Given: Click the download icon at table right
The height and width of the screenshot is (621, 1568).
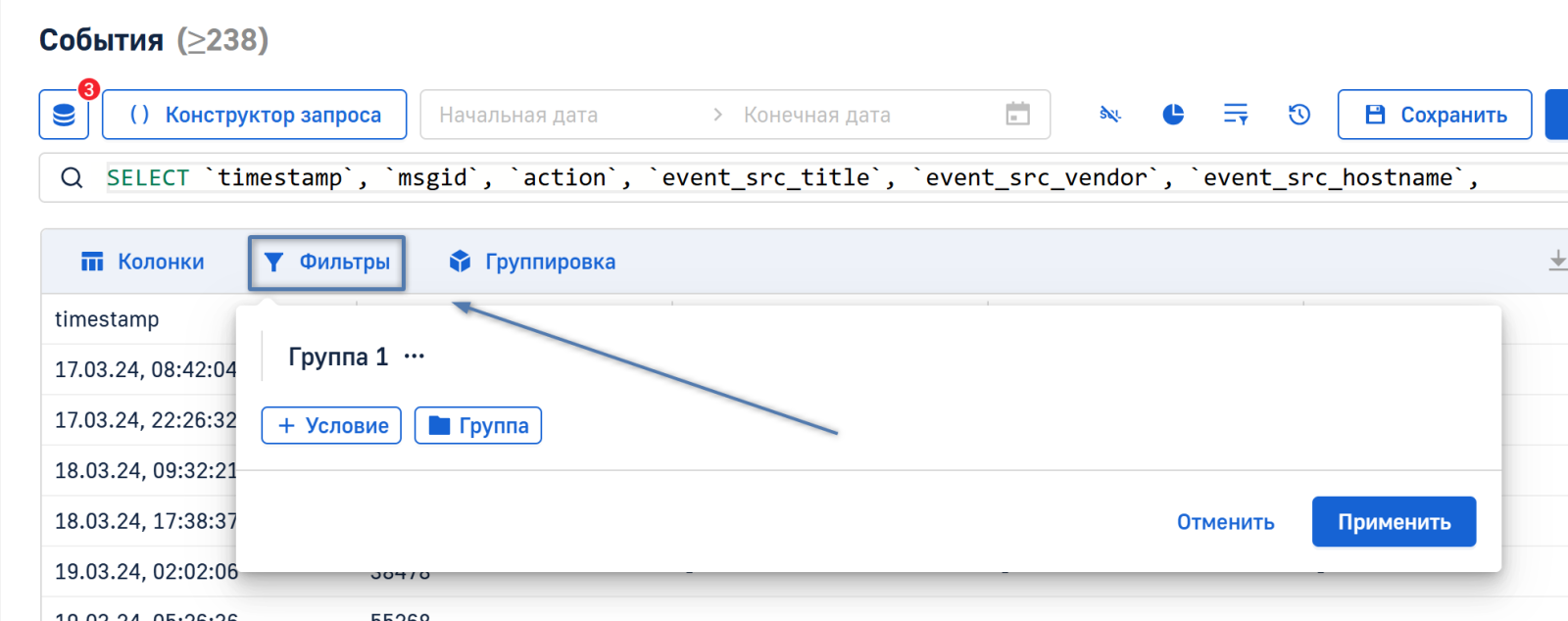Looking at the screenshot, I should pos(1556,261).
